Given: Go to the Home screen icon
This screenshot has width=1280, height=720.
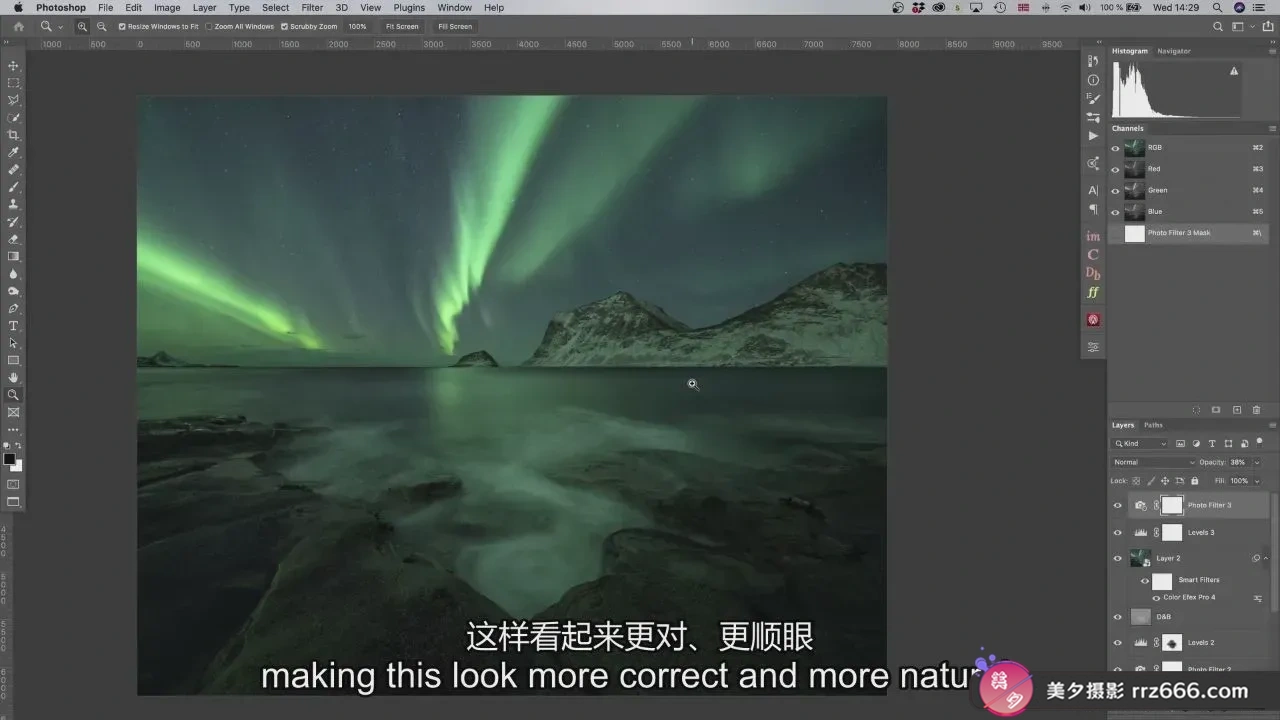Looking at the screenshot, I should click(x=18, y=26).
